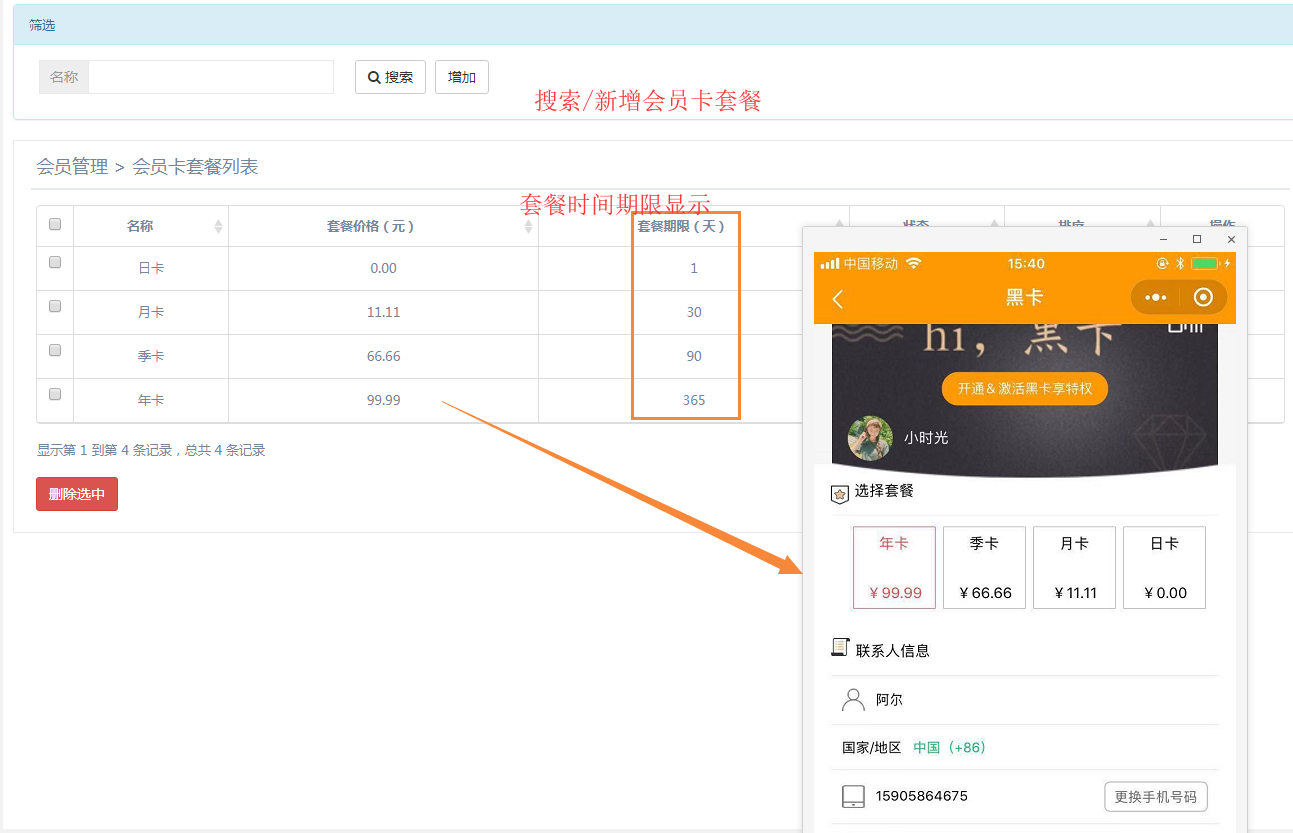
Task: Click the 365 days cell
Action: click(x=694, y=400)
